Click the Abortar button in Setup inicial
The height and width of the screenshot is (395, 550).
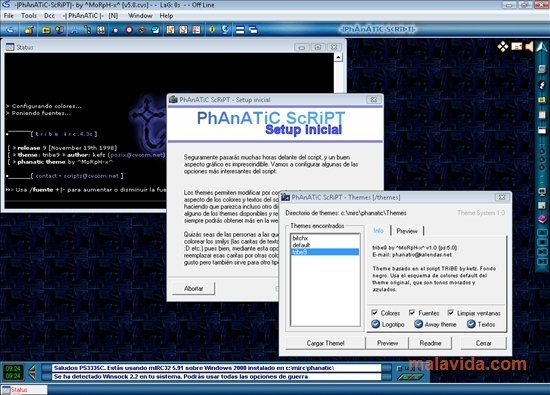(193, 288)
